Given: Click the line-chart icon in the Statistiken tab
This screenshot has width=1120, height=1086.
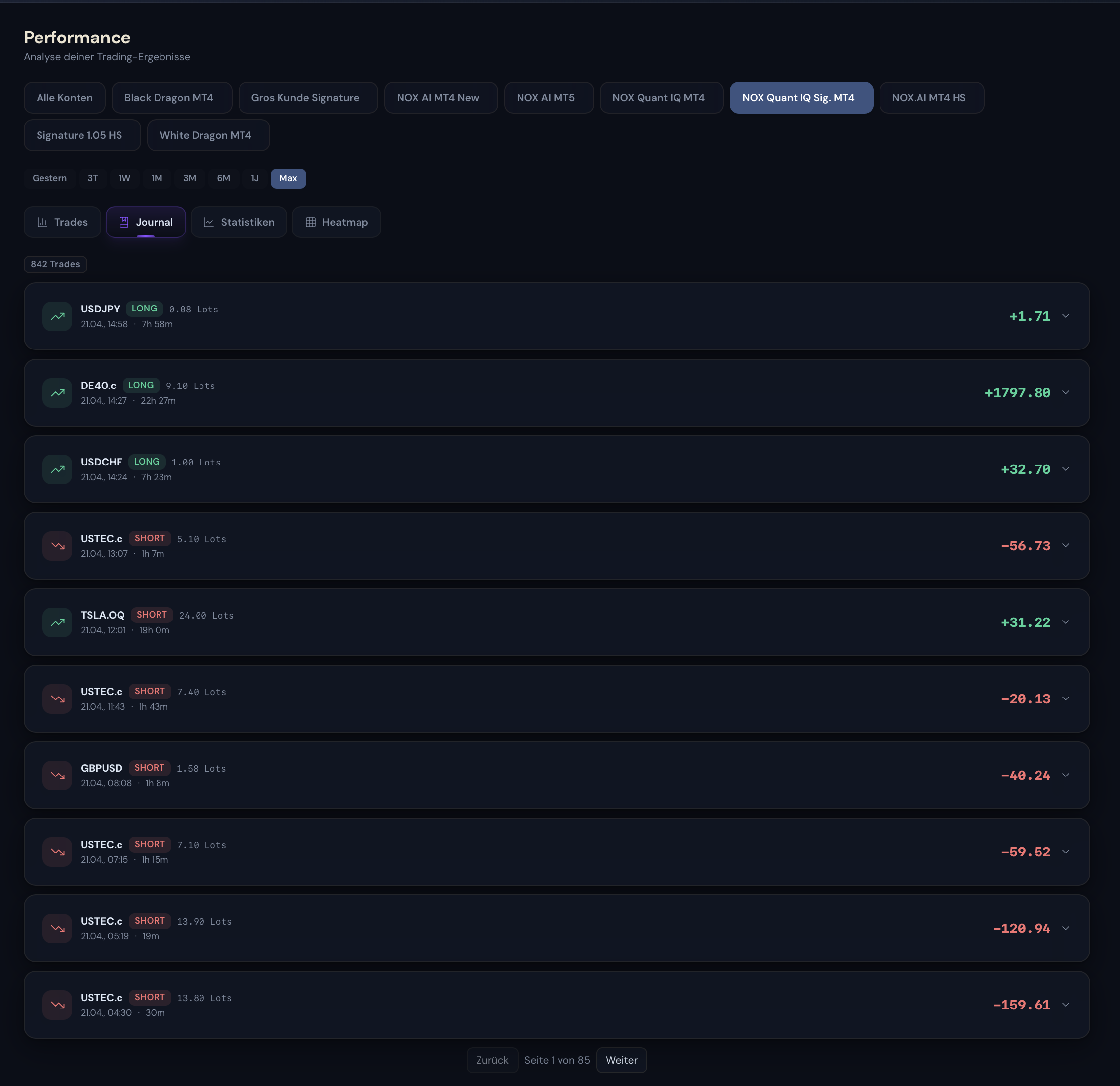Looking at the screenshot, I should [x=209, y=222].
